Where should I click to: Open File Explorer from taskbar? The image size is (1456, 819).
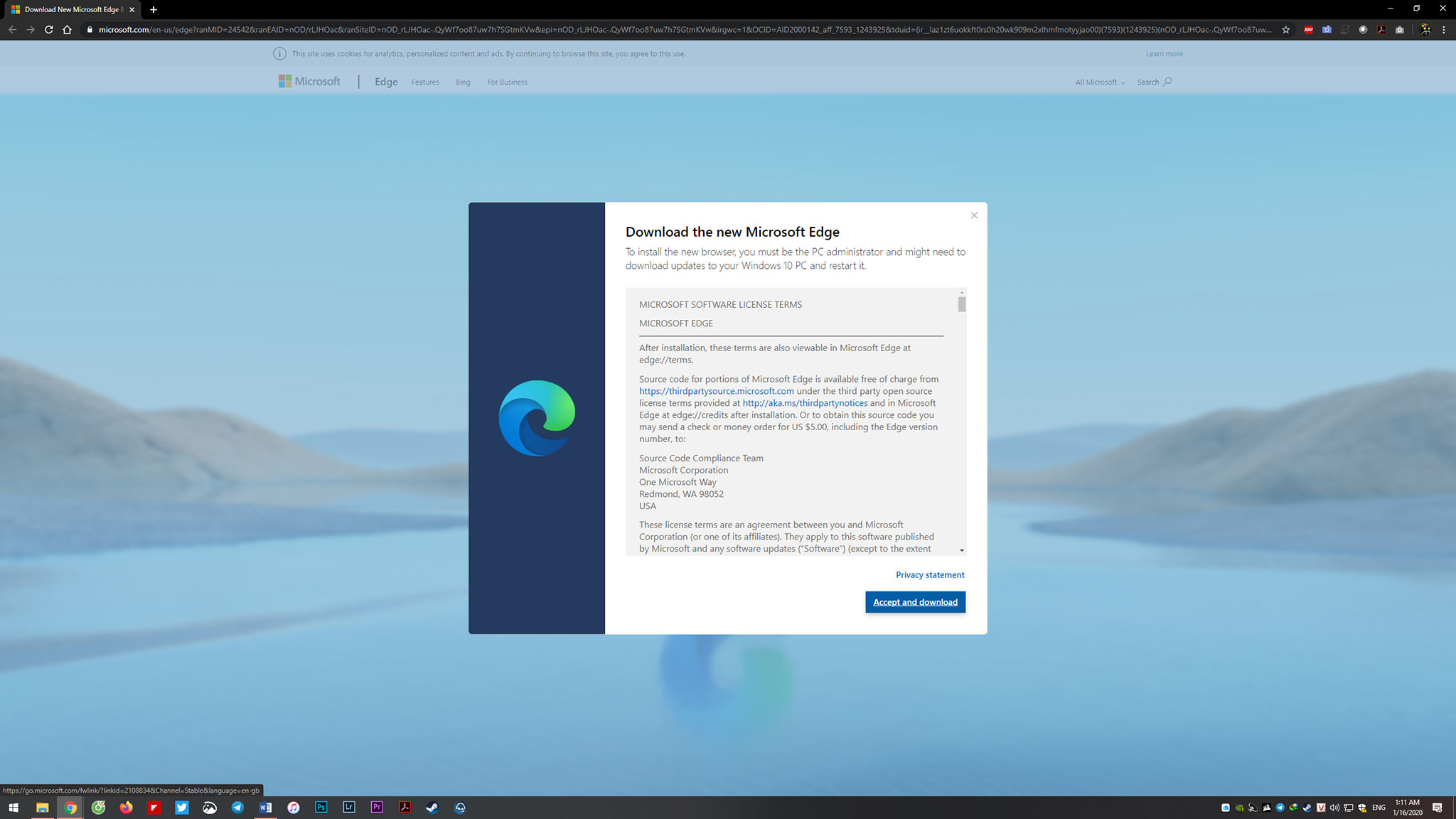click(x=42, y=808)
